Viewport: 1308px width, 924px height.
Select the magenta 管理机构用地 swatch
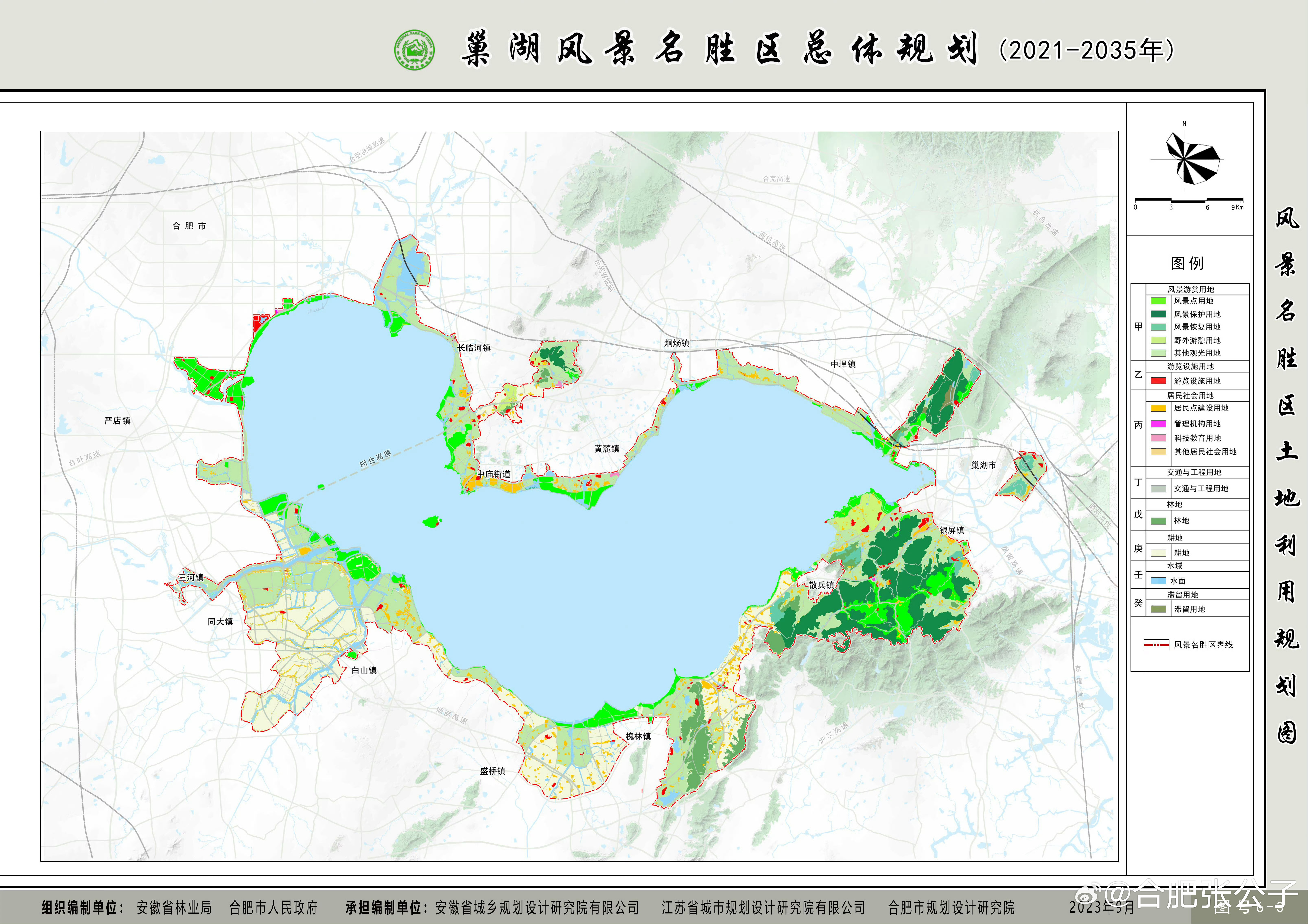[1158, 423]
